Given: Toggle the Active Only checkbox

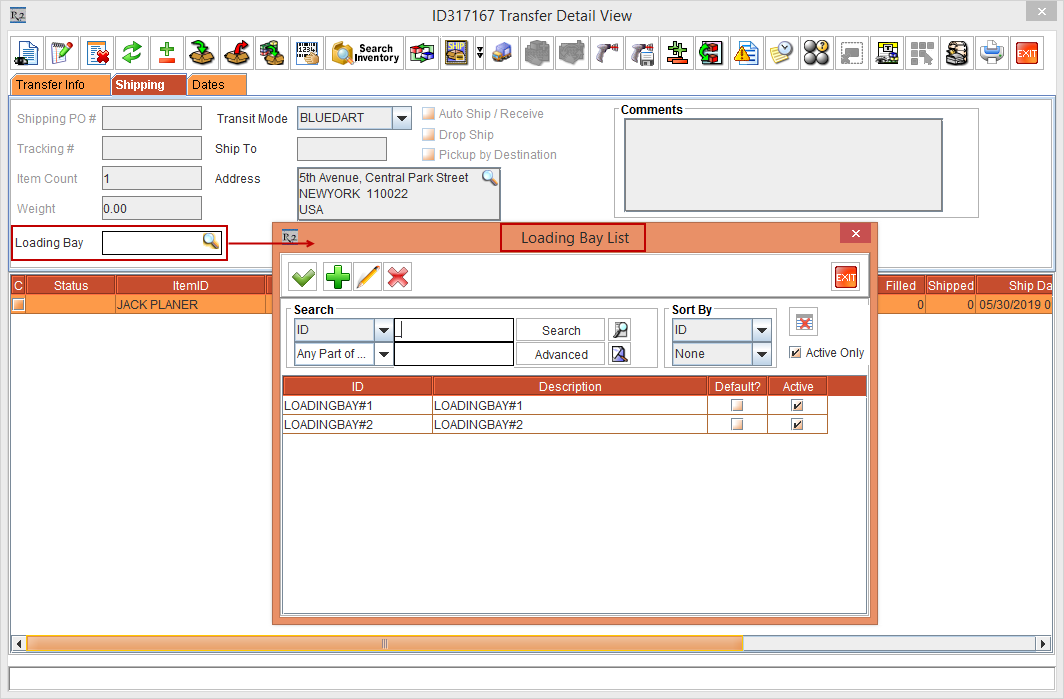Looking at the screenshot, I should pos(795,353).
